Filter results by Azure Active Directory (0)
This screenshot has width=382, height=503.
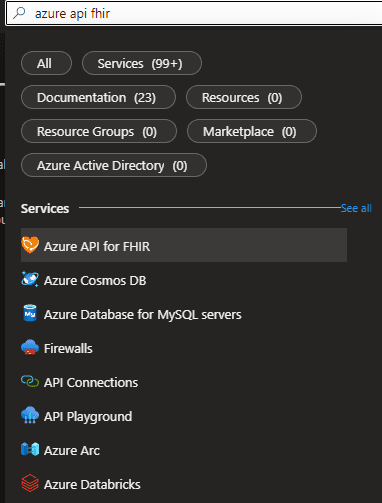(114, 165)
